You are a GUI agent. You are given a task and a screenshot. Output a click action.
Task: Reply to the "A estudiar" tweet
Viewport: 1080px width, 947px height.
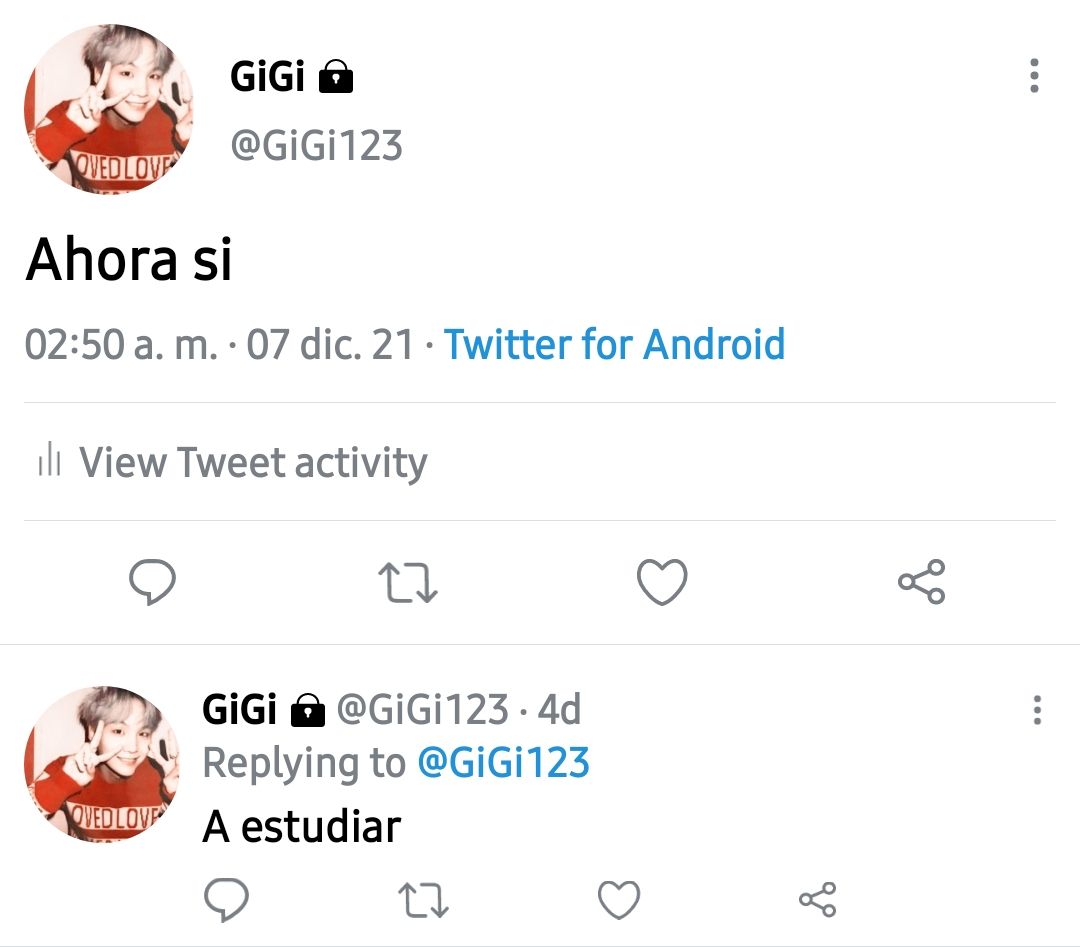tap(227, 899)
